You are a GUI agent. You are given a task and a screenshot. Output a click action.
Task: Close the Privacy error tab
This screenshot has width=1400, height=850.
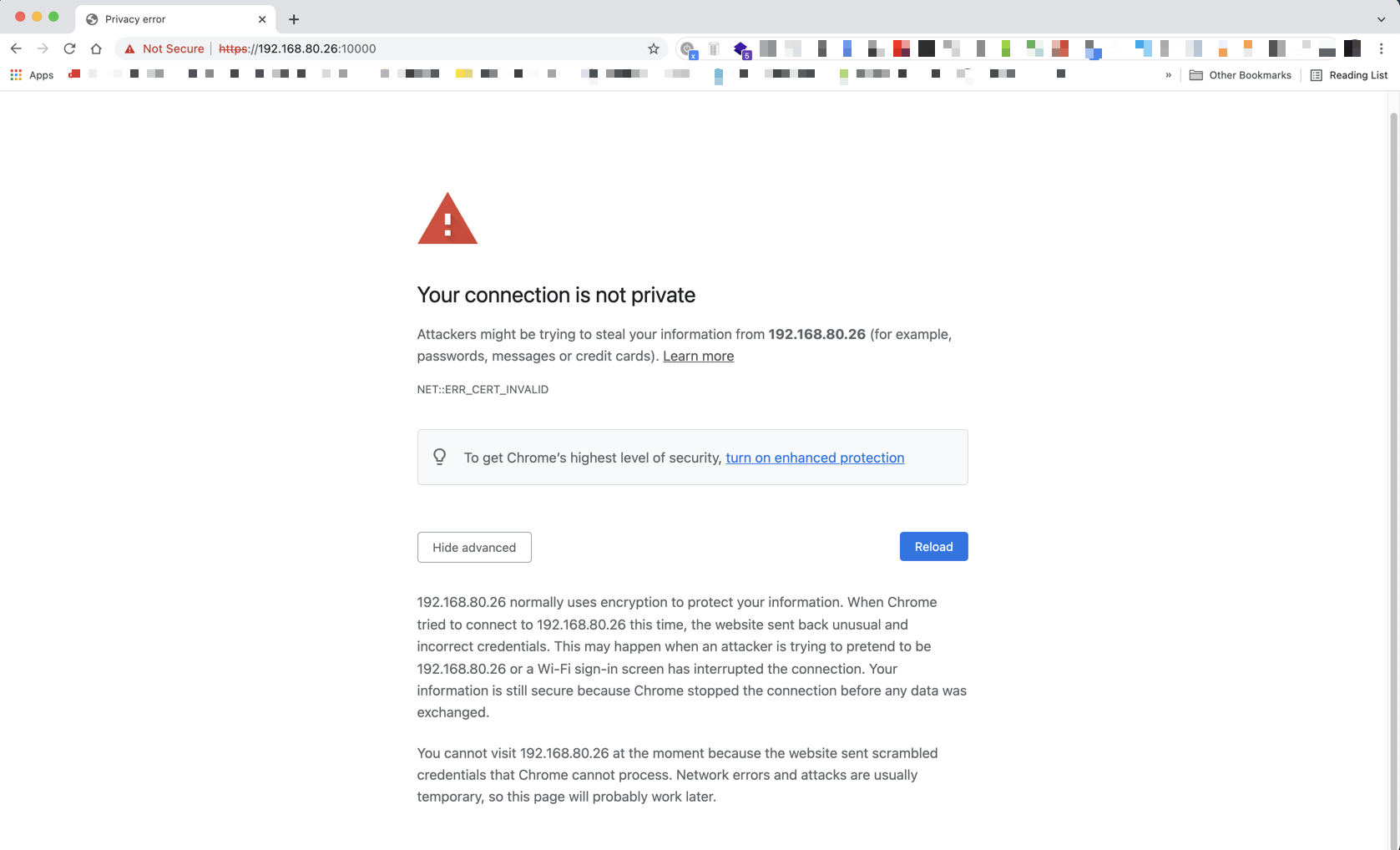262,19
